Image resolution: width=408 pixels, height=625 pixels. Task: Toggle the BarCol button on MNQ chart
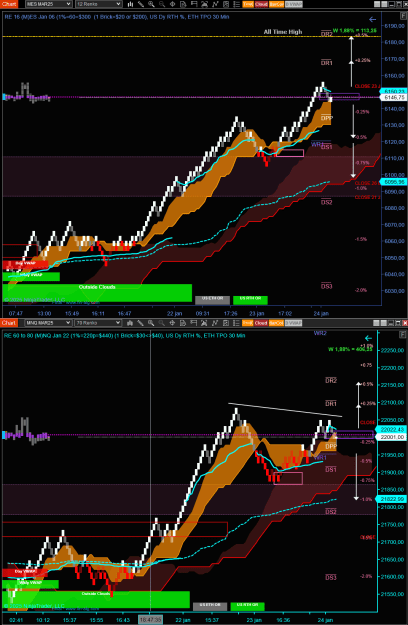click(x=276, y=323)
